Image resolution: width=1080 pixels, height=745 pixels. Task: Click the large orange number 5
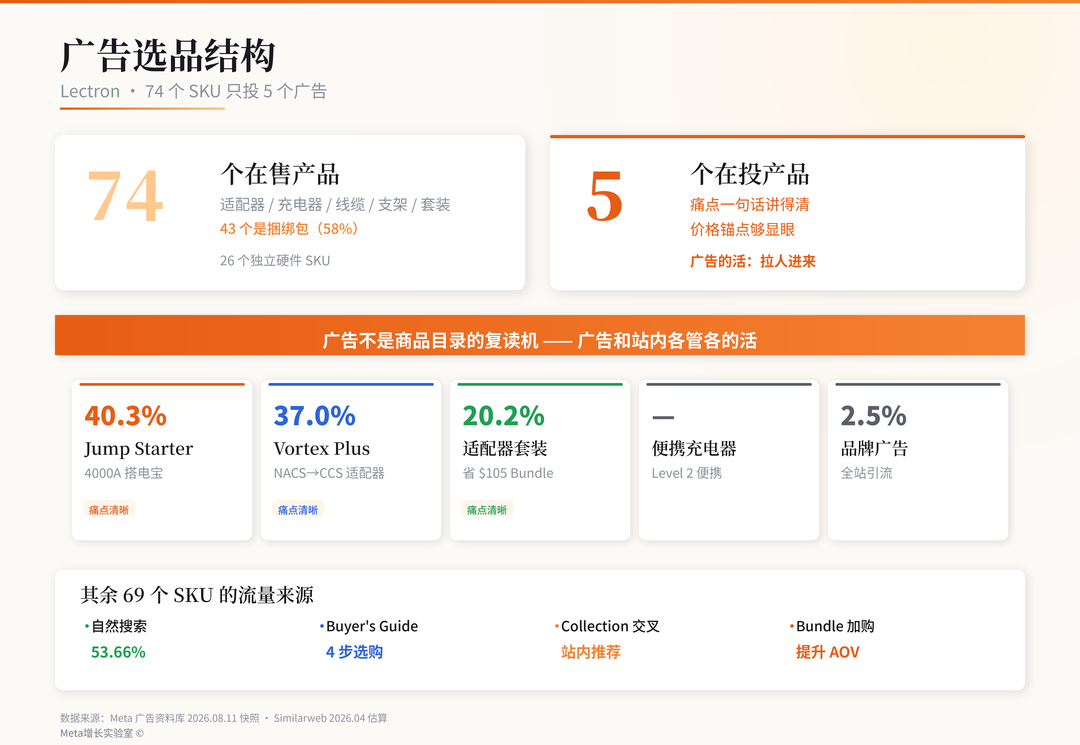tap(605, 198)
